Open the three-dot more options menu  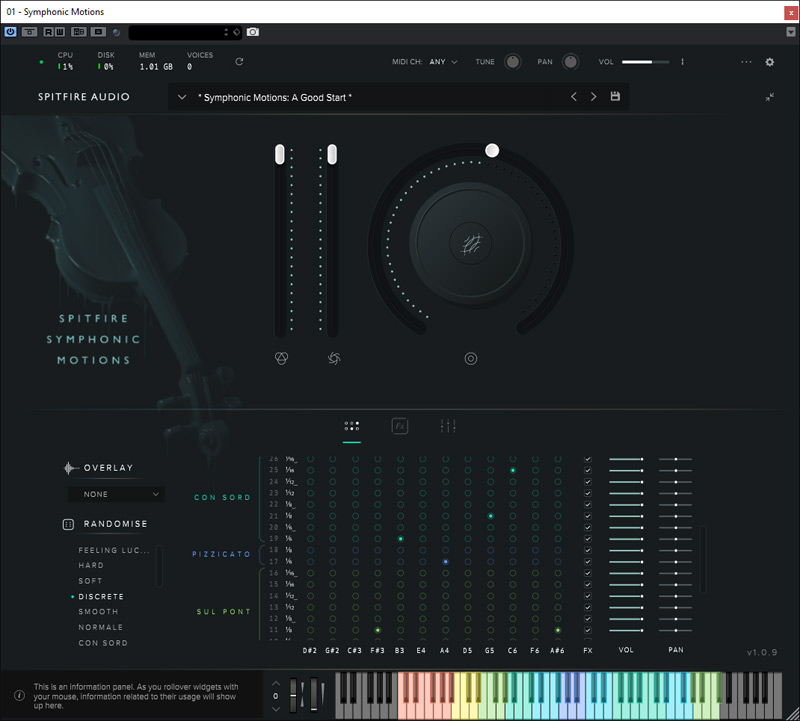tap(746, 62)
